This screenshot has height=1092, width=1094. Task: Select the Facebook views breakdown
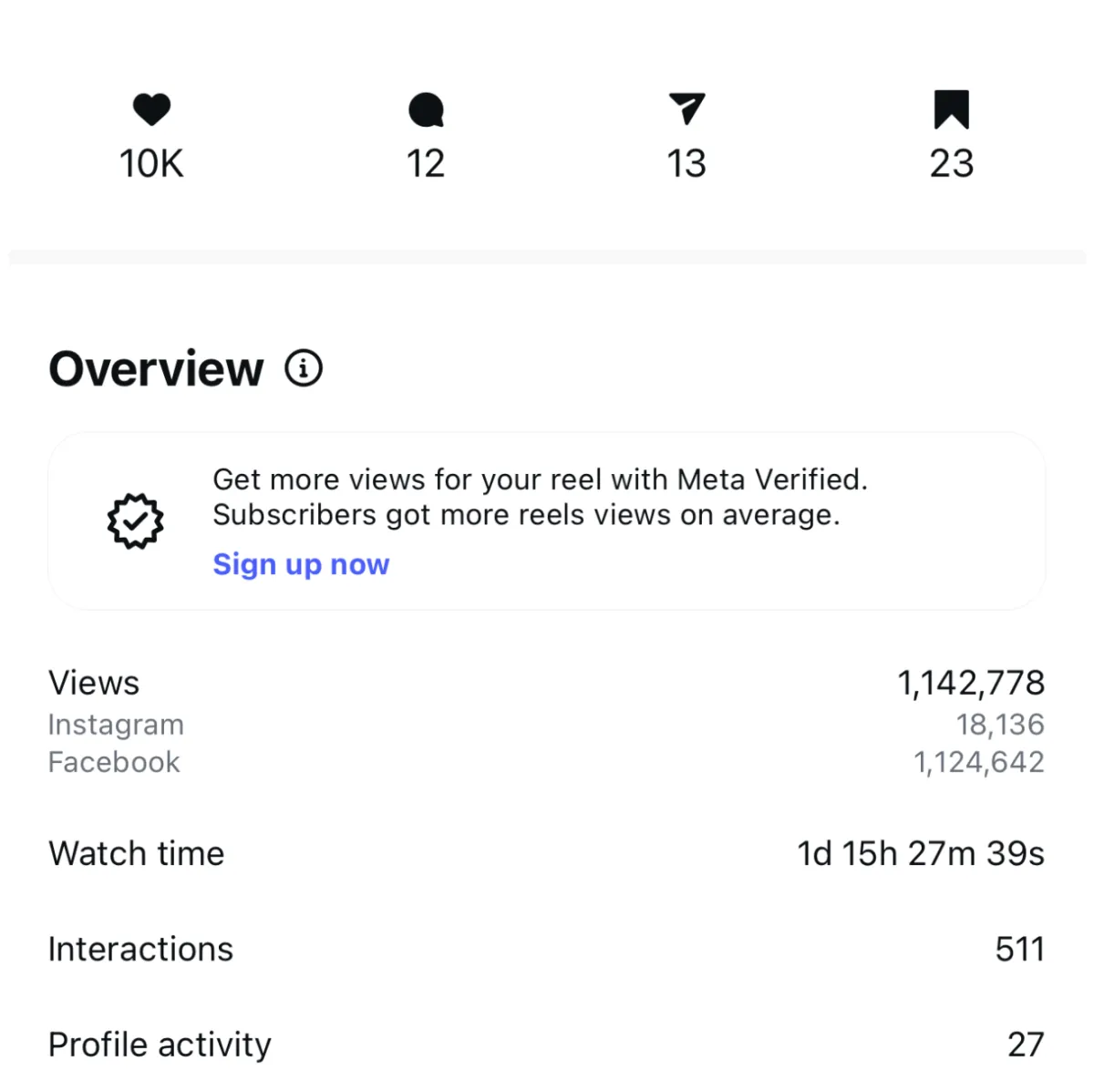[114, 762]
